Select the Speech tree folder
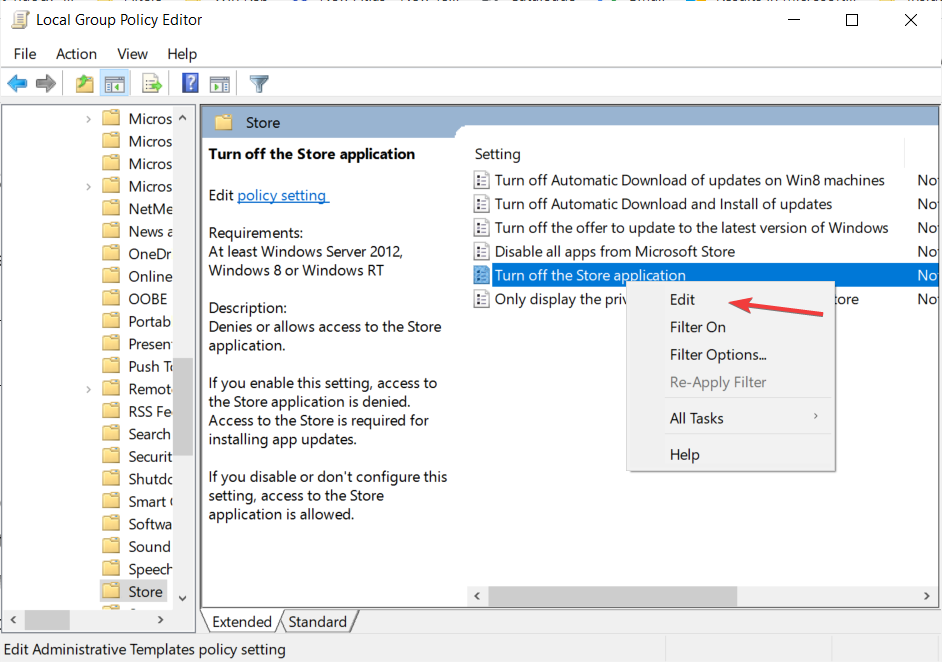 150,569
